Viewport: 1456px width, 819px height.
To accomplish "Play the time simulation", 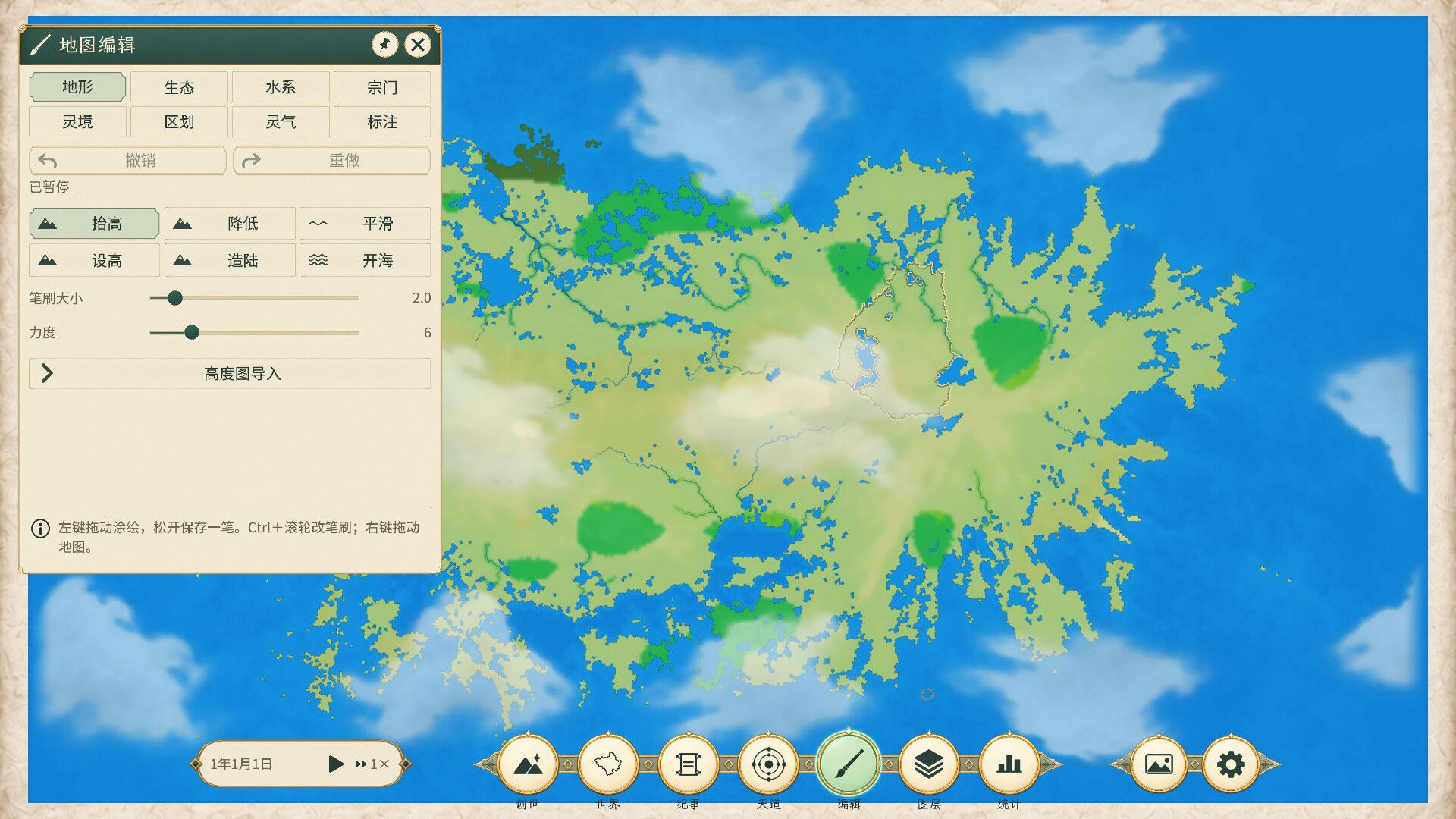I will click(x=336, y=764).
